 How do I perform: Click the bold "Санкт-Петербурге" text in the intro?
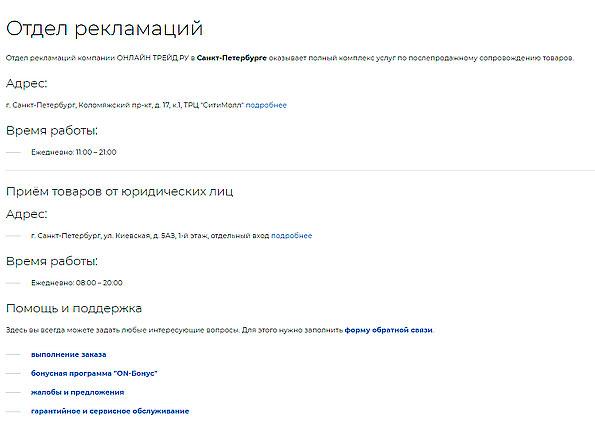[x=231, y=58]
